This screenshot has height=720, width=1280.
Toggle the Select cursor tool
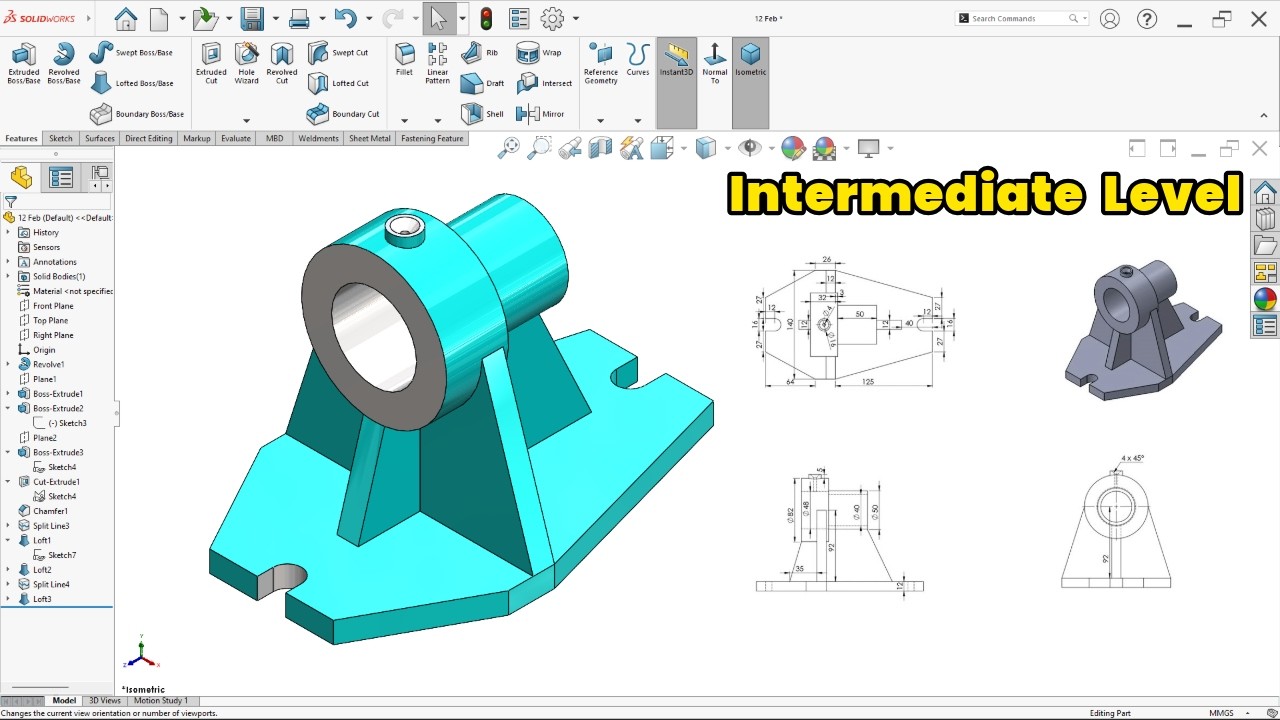(439, 18)
